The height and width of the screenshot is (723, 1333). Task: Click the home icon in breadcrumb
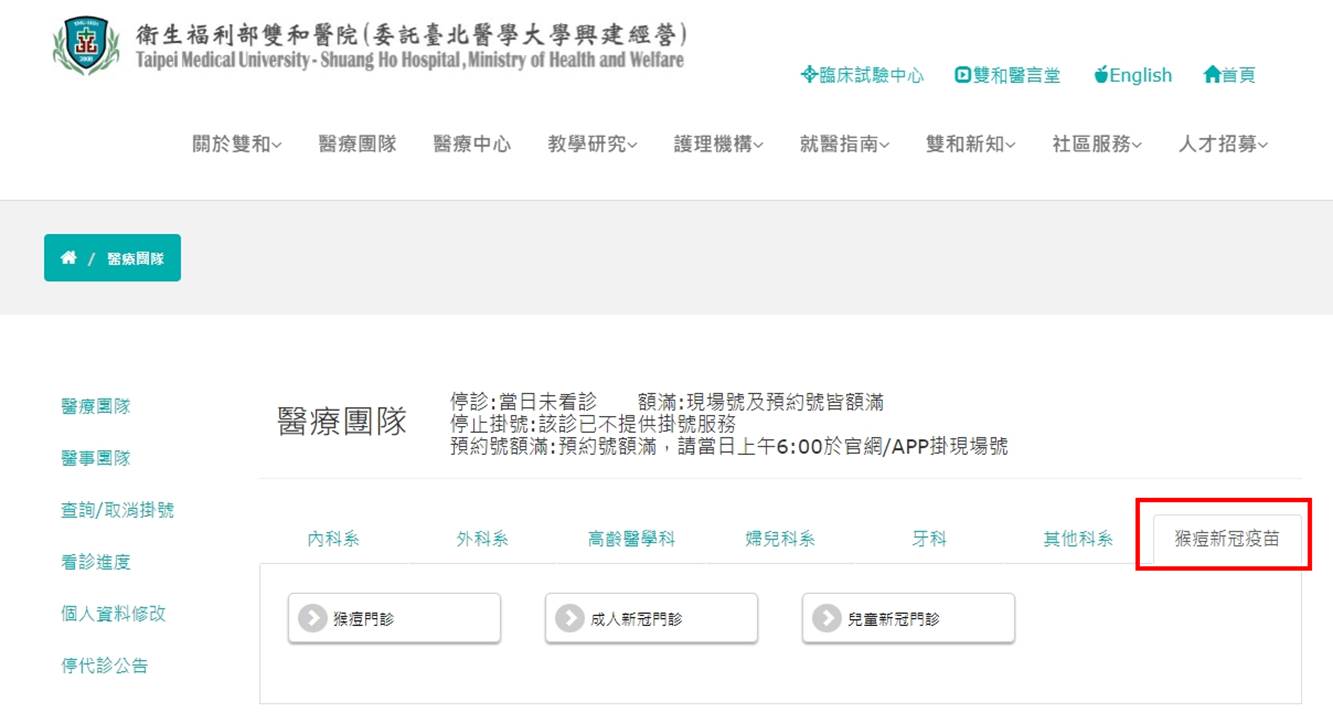tap(68, 258)
